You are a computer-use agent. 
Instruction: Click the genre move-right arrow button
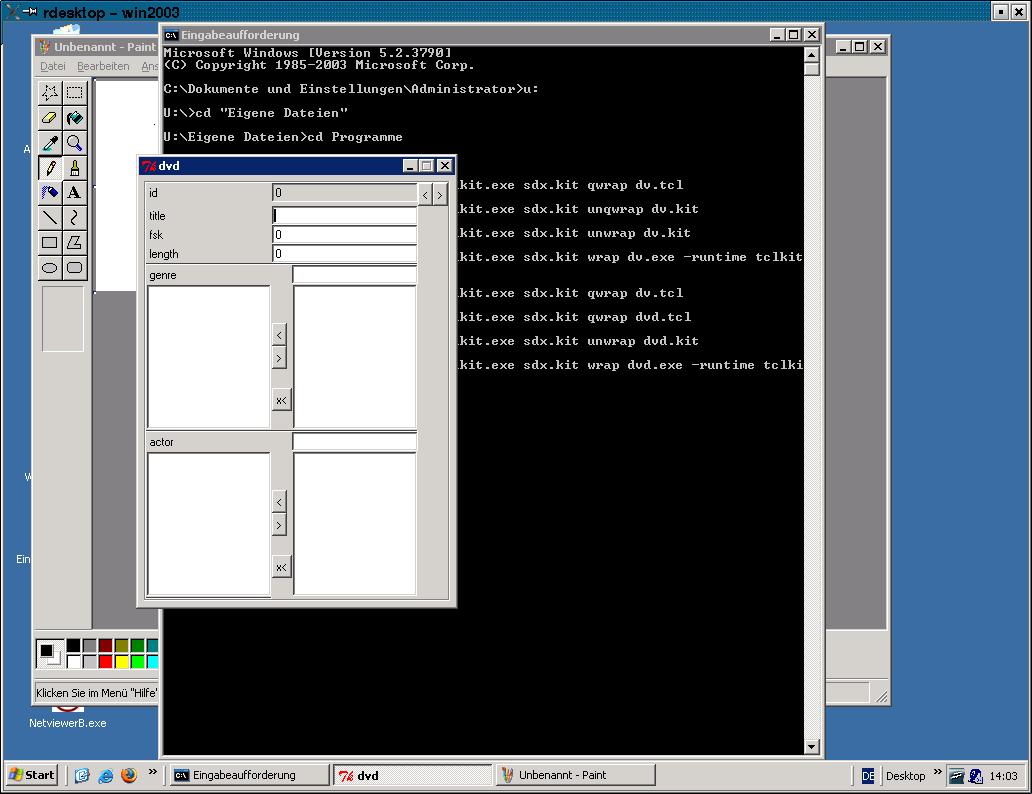(x=280, y=358)
